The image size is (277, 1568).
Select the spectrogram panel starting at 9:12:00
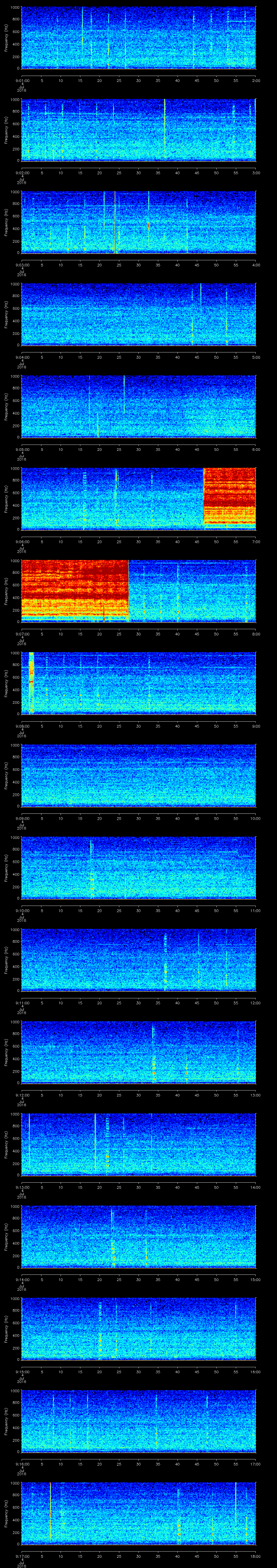[138, 1052]
